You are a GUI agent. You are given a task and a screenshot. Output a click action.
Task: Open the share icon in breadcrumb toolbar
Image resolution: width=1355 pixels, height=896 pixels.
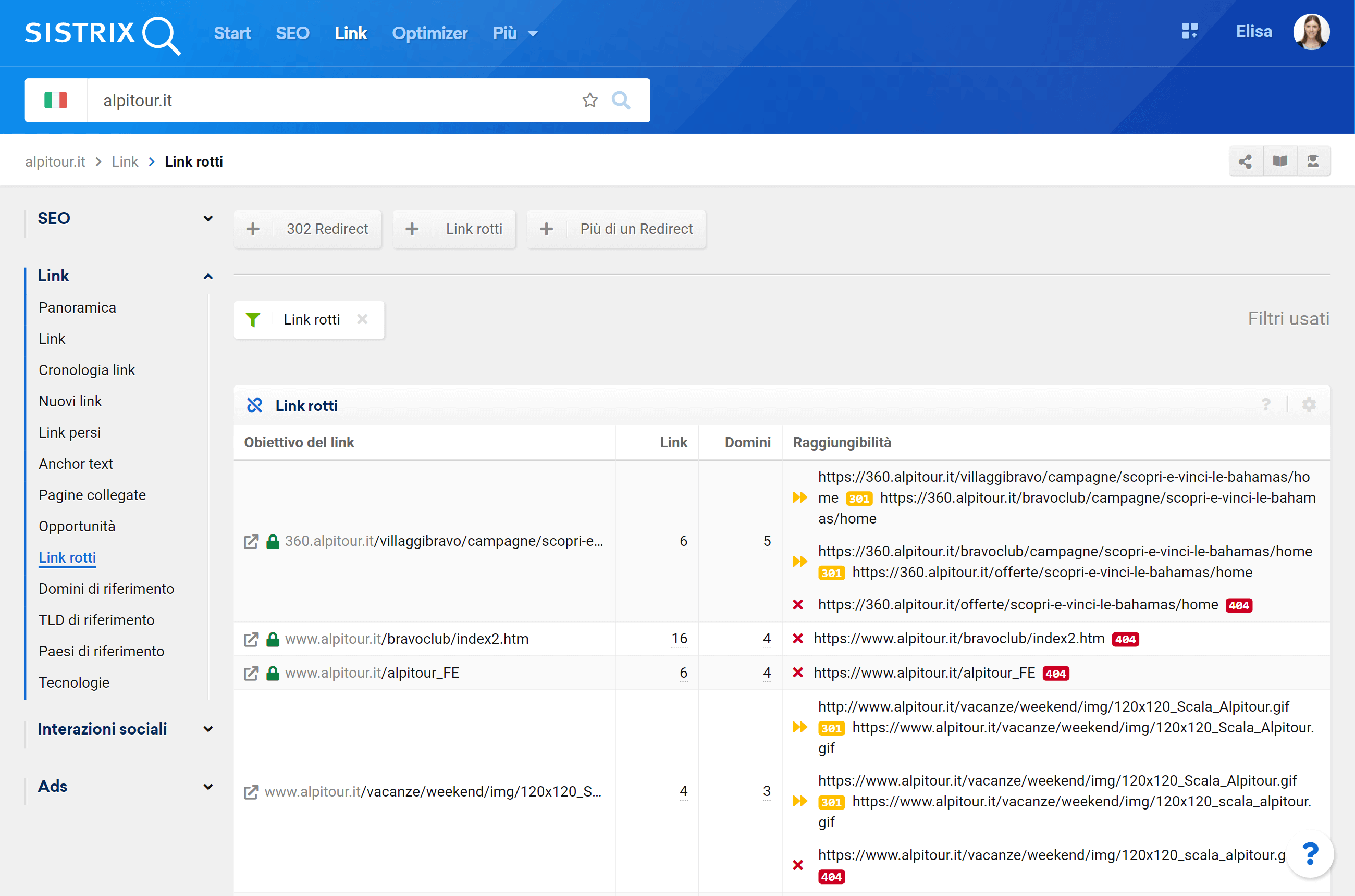(1245, 161)
